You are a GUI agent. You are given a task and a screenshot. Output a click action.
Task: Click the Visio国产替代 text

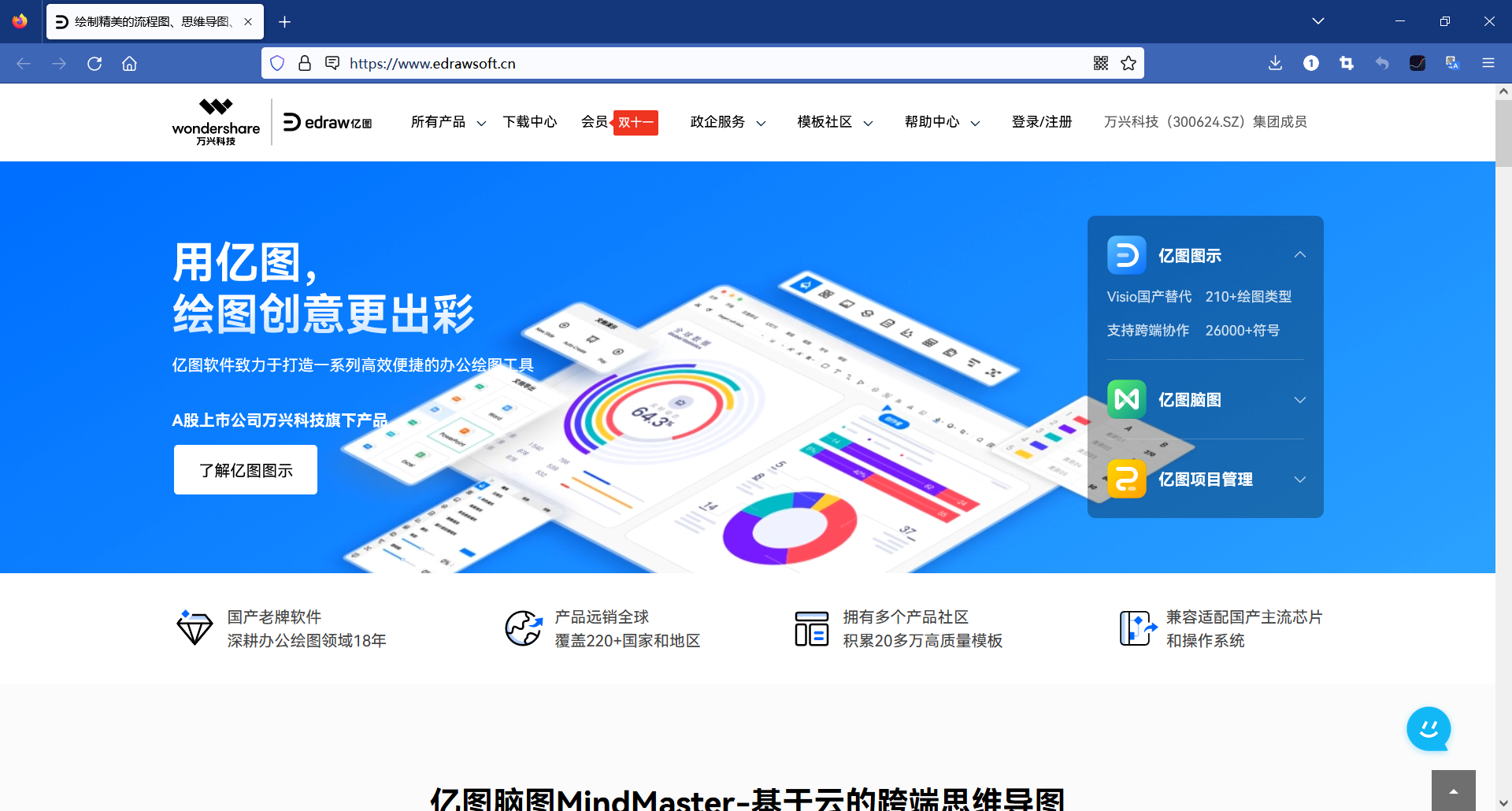(1149, 297)
